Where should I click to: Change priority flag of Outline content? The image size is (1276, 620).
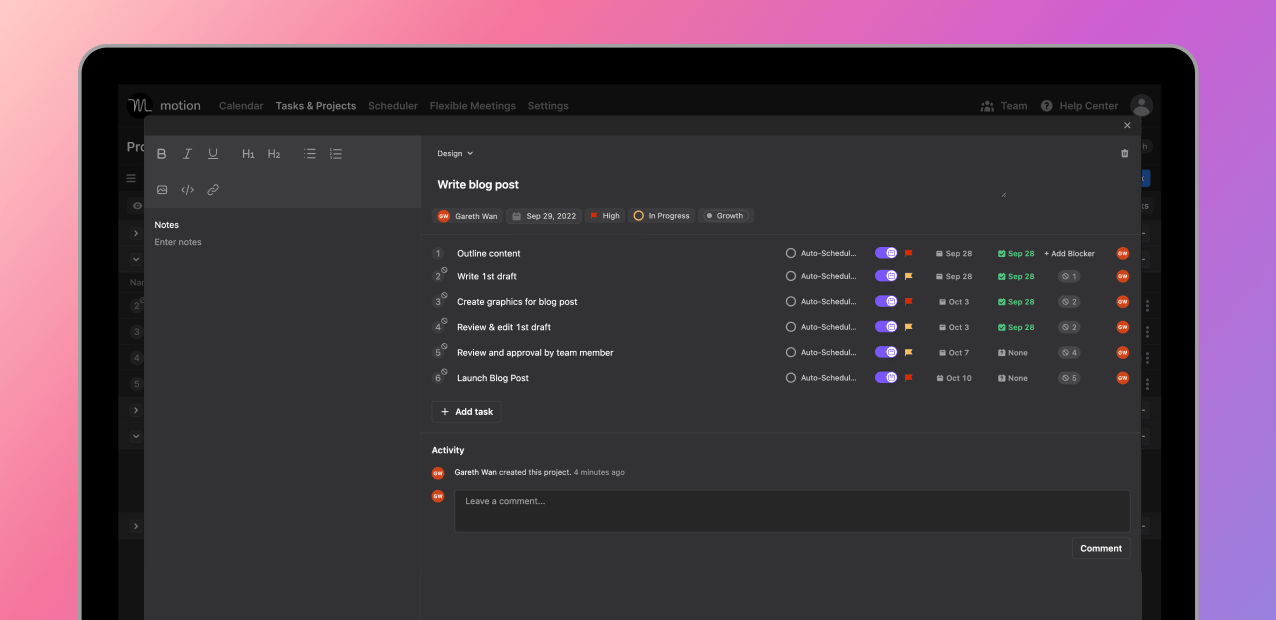pos(909,253)
